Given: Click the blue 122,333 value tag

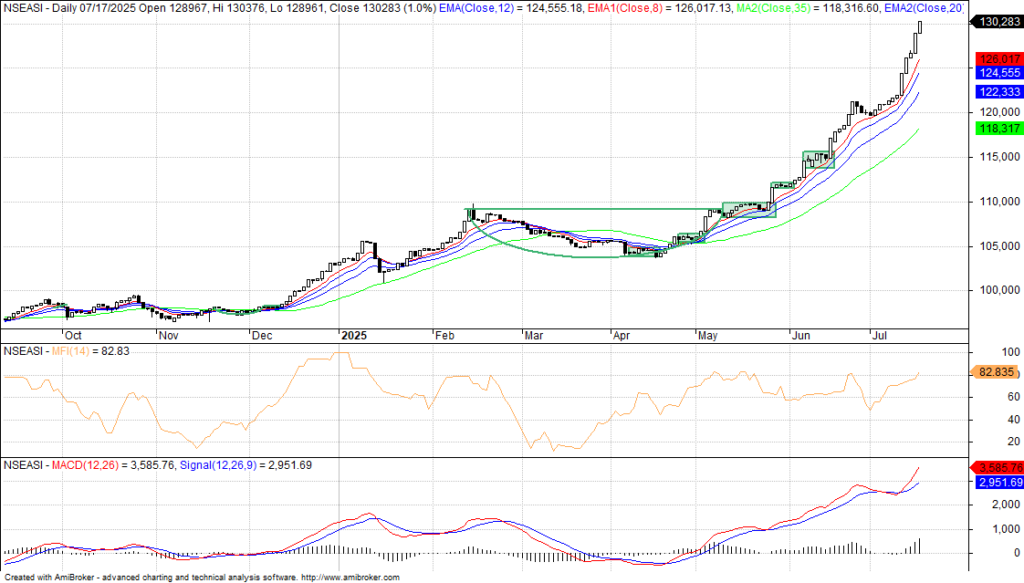Looking at the screenshot, I should [x=995, y=91].
